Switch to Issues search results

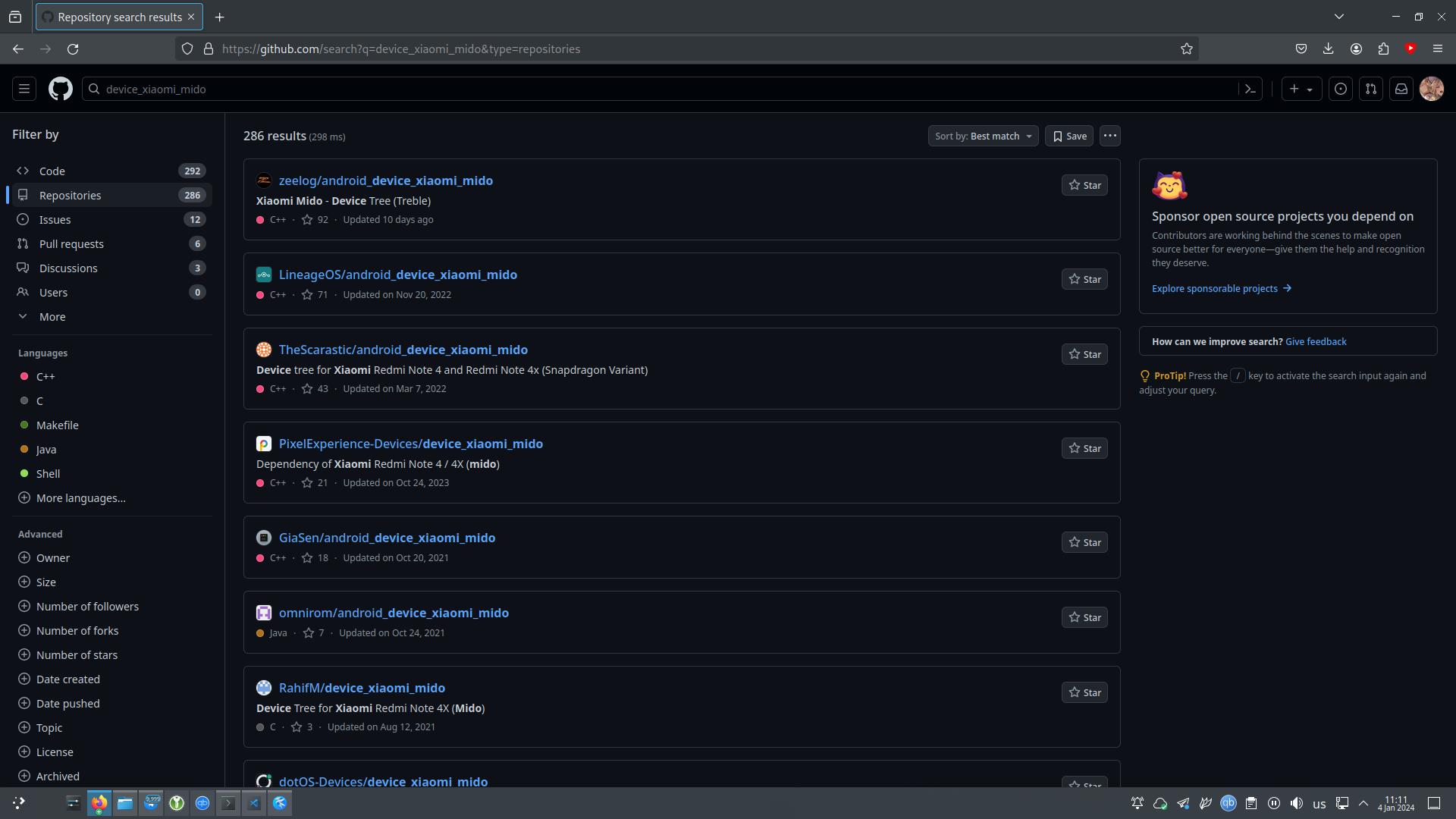(x=112, y=220)
